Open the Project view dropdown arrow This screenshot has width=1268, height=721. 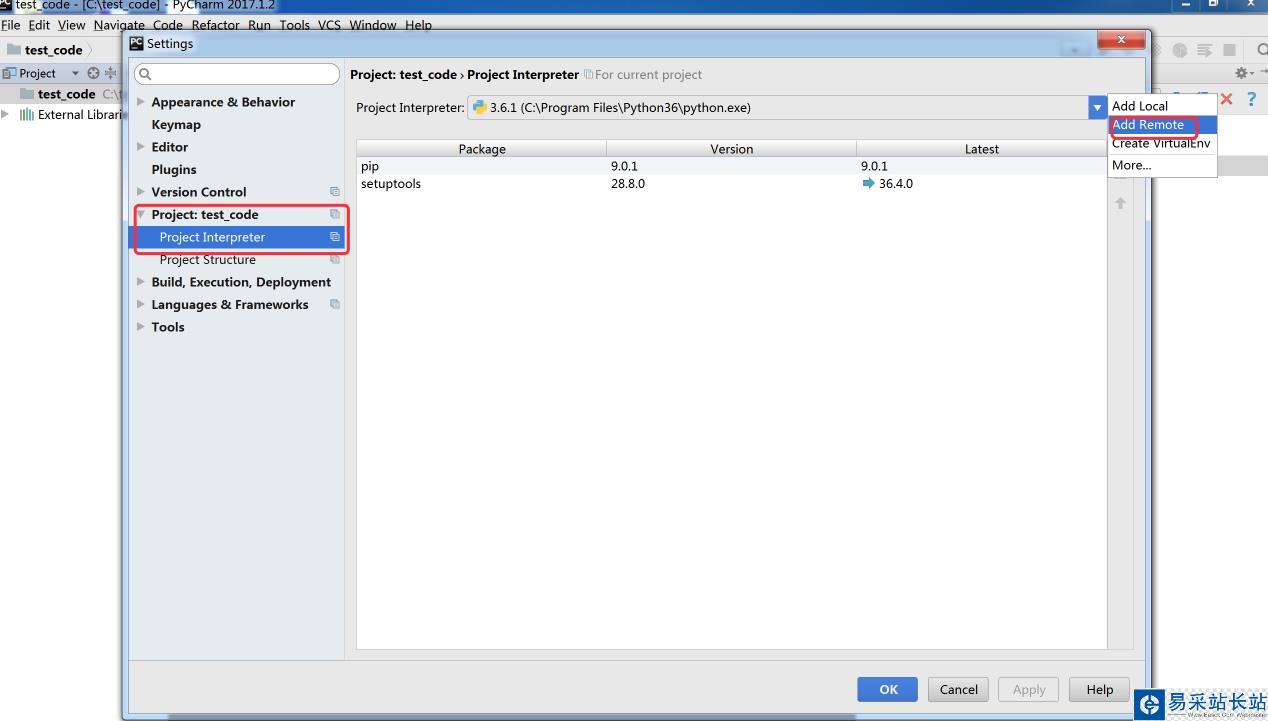75,73
